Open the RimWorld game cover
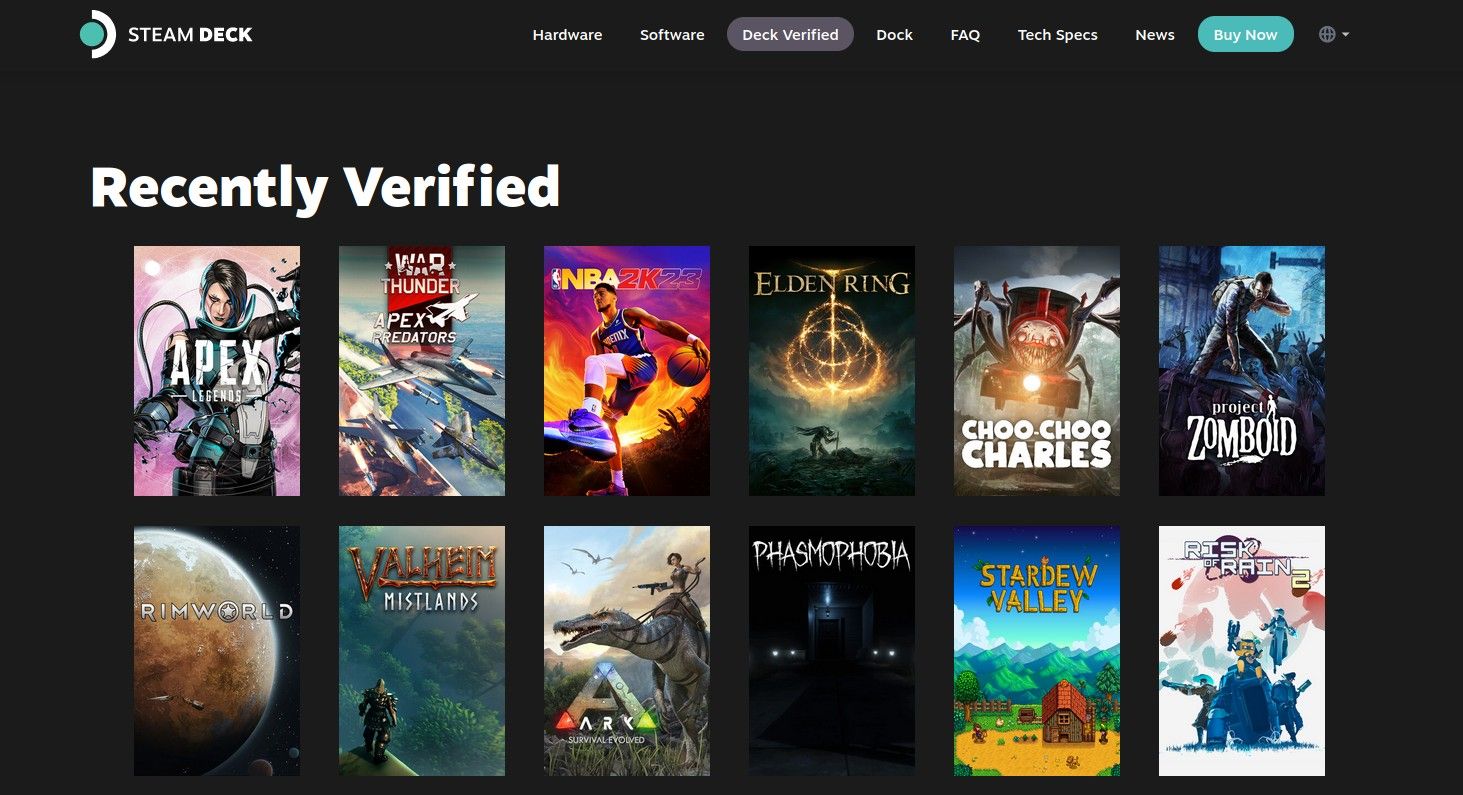This screenshot has height=795, width=1463. [x=217, y=651]
